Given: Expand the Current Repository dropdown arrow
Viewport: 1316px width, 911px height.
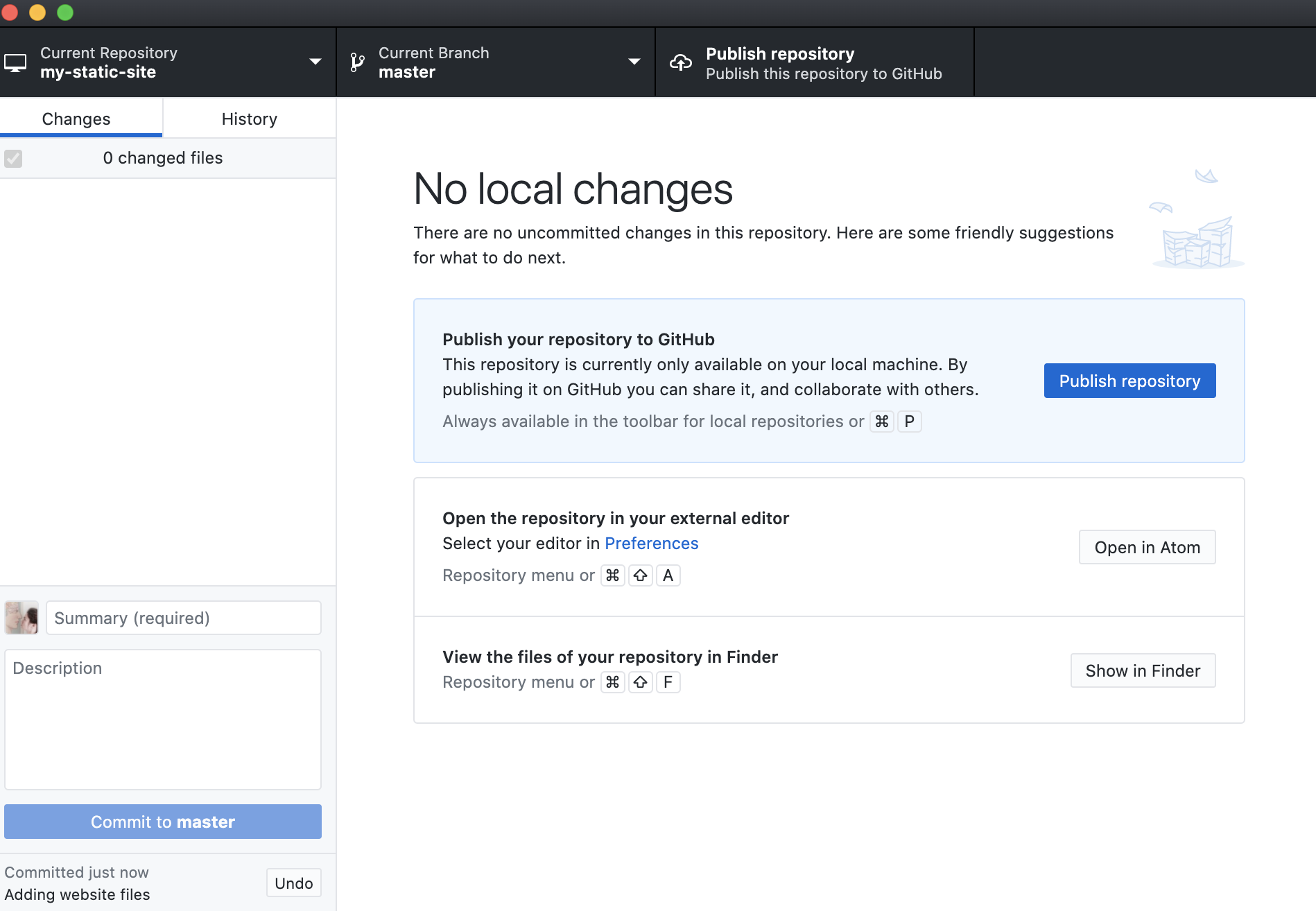Looking at the screenshot, I should pos(315,62).
